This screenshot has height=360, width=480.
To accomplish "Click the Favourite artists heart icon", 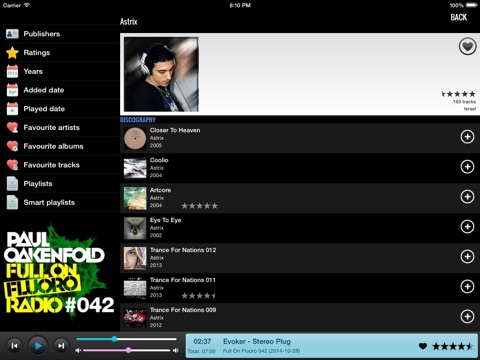I will click(12, 127).
